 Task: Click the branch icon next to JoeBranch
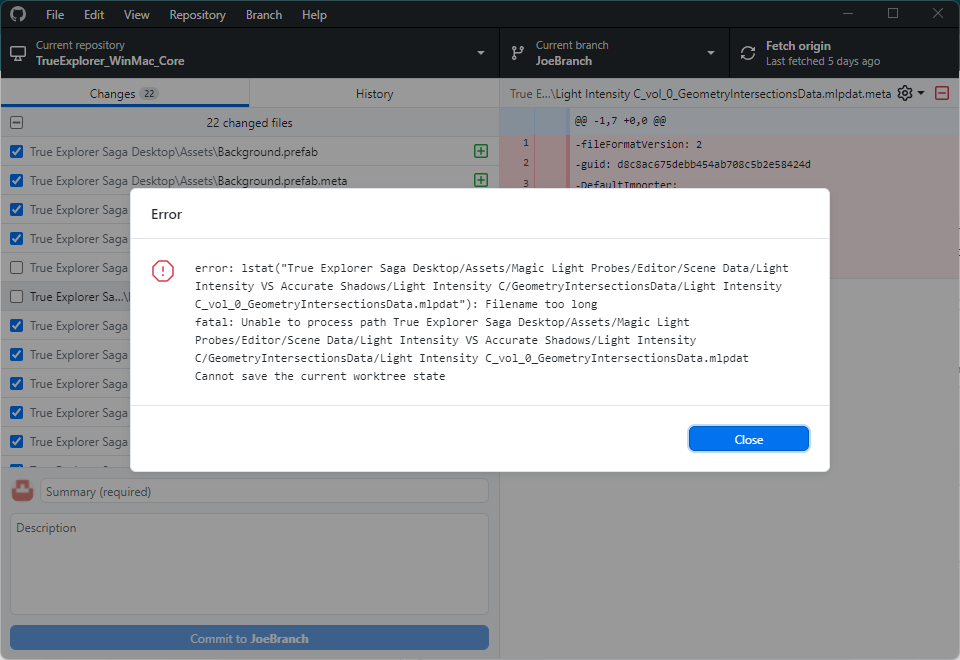(x=518, y=53)
